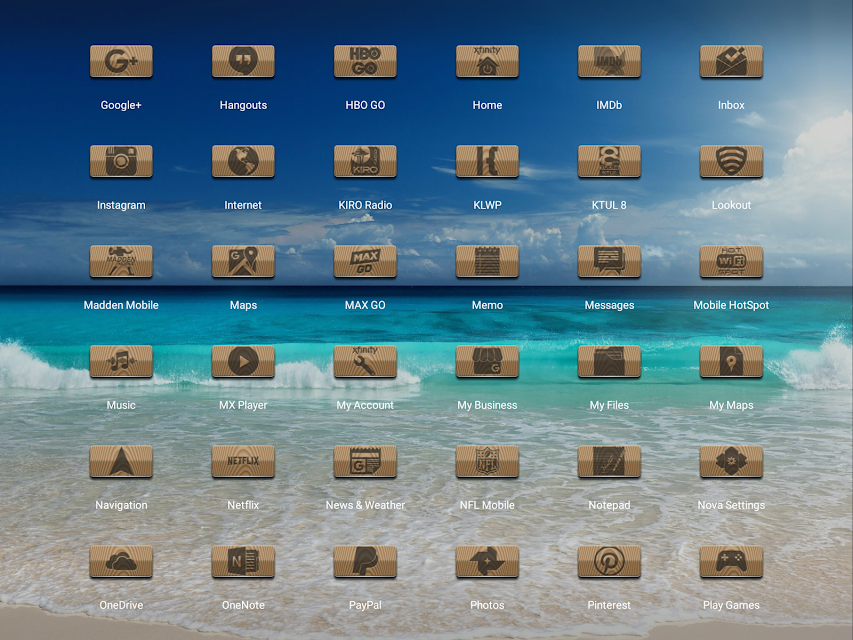Launch Hangouts from the wooden icon
Image resolution: width=853 pixels, height=640 pixels.
point(243,61)
